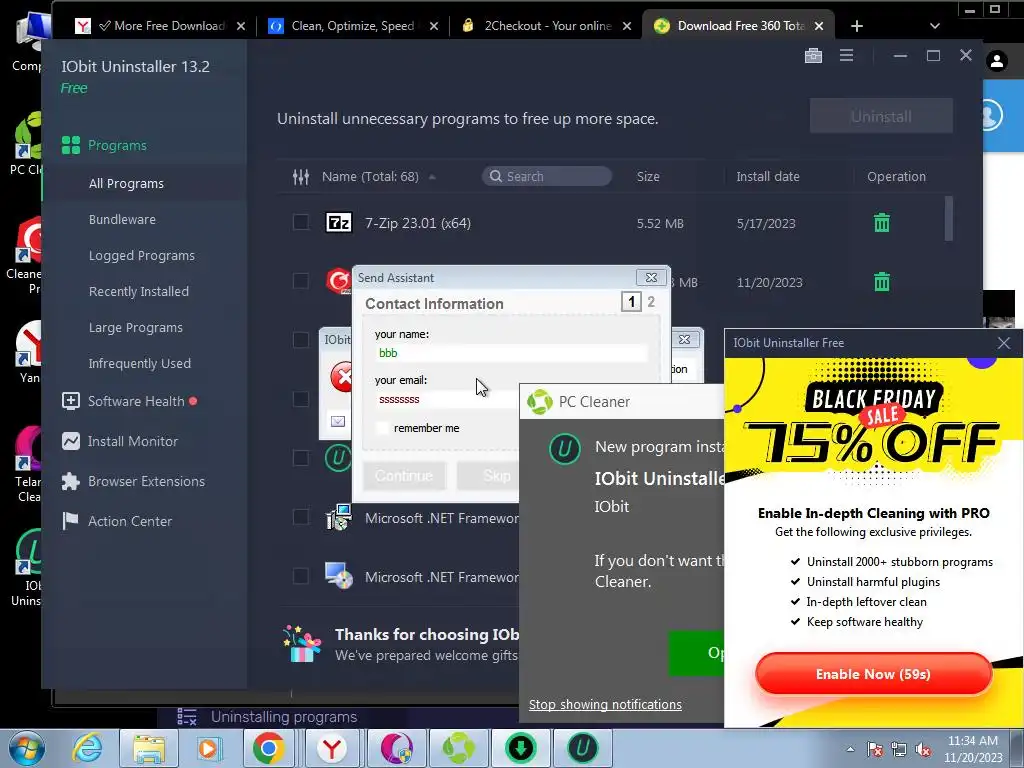Viewport: 1024px width, 768px height.
Task: Click the your email field in Send Assistant
Action: (447, 399)
